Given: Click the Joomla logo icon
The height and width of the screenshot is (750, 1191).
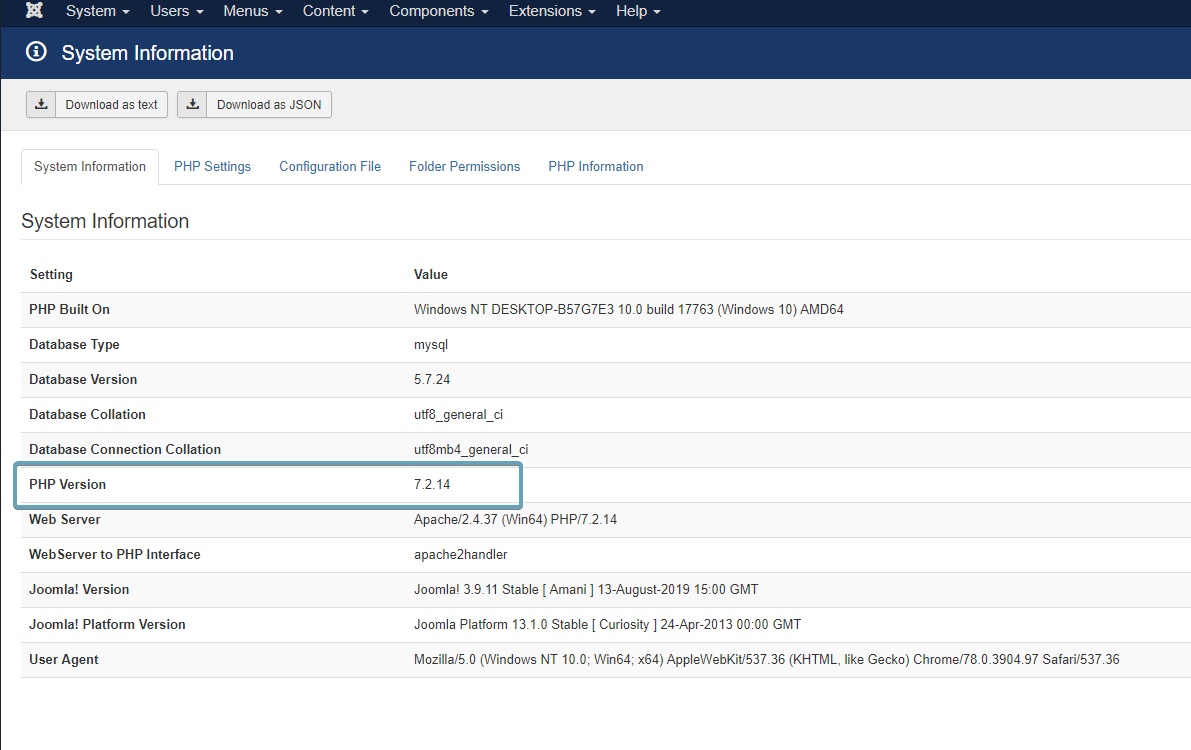Looking at the screenshot, I should click(x=35, y=11).
